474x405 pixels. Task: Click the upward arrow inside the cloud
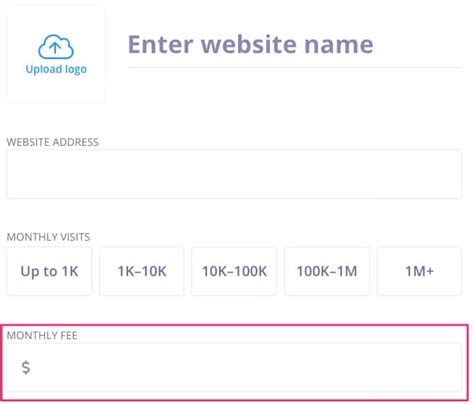click(55, 48)
